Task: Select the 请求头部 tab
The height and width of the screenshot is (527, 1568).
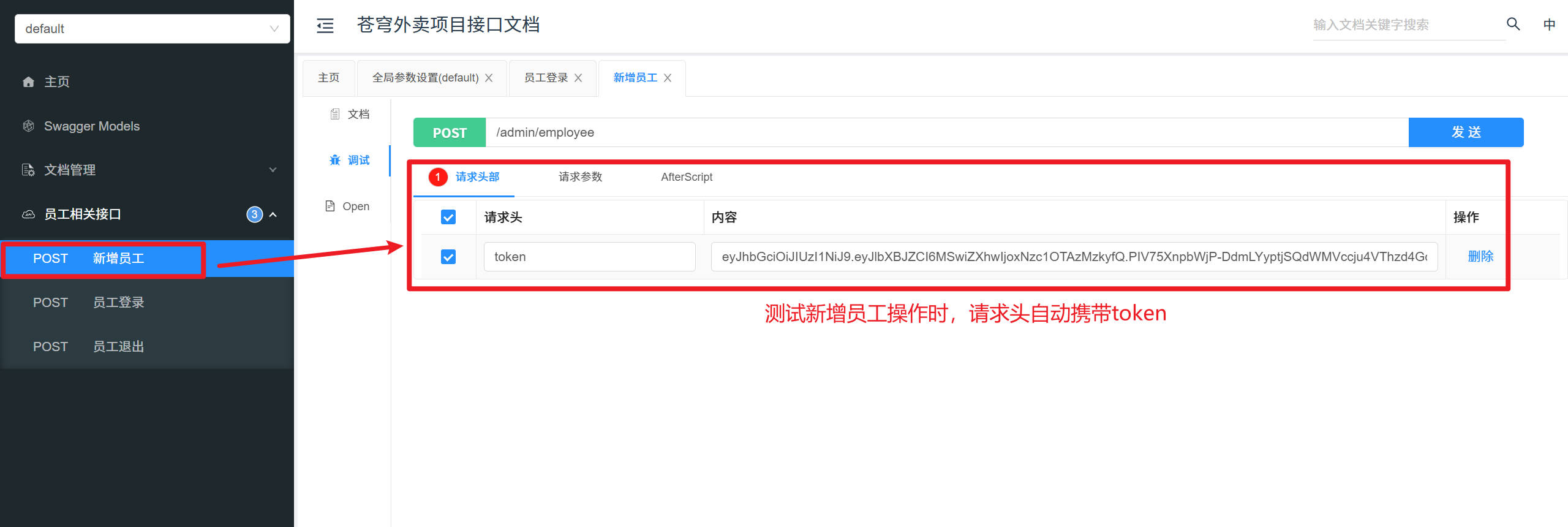Action: pos(477,177)
